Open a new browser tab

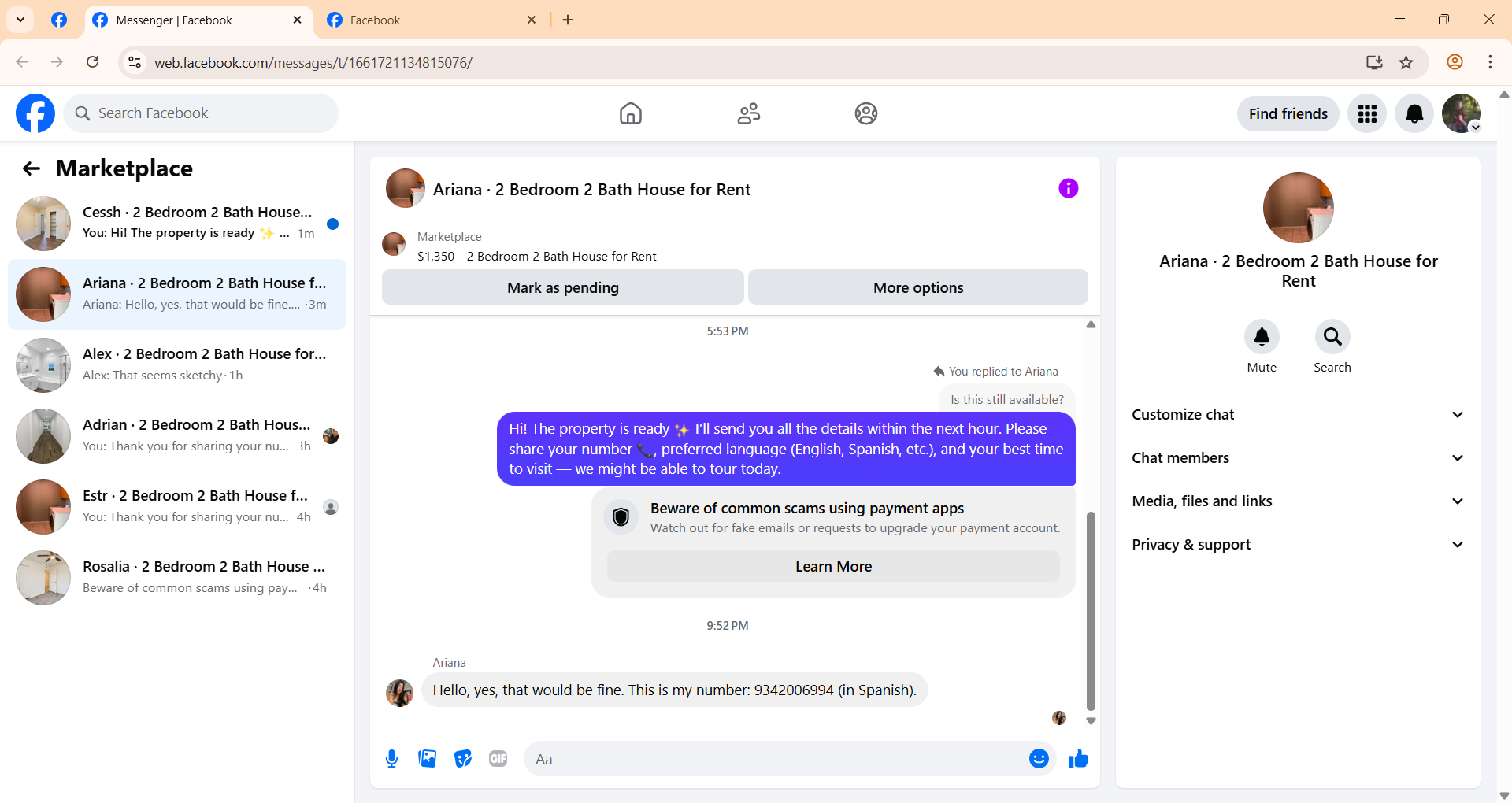[x=568, y=20]
